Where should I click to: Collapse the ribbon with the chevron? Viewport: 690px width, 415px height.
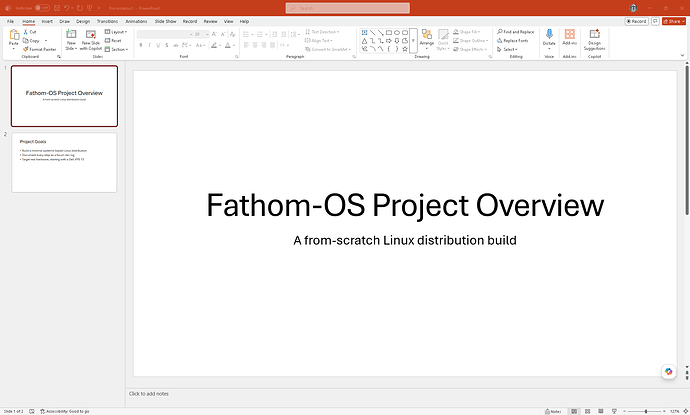[x=683, y=55]
